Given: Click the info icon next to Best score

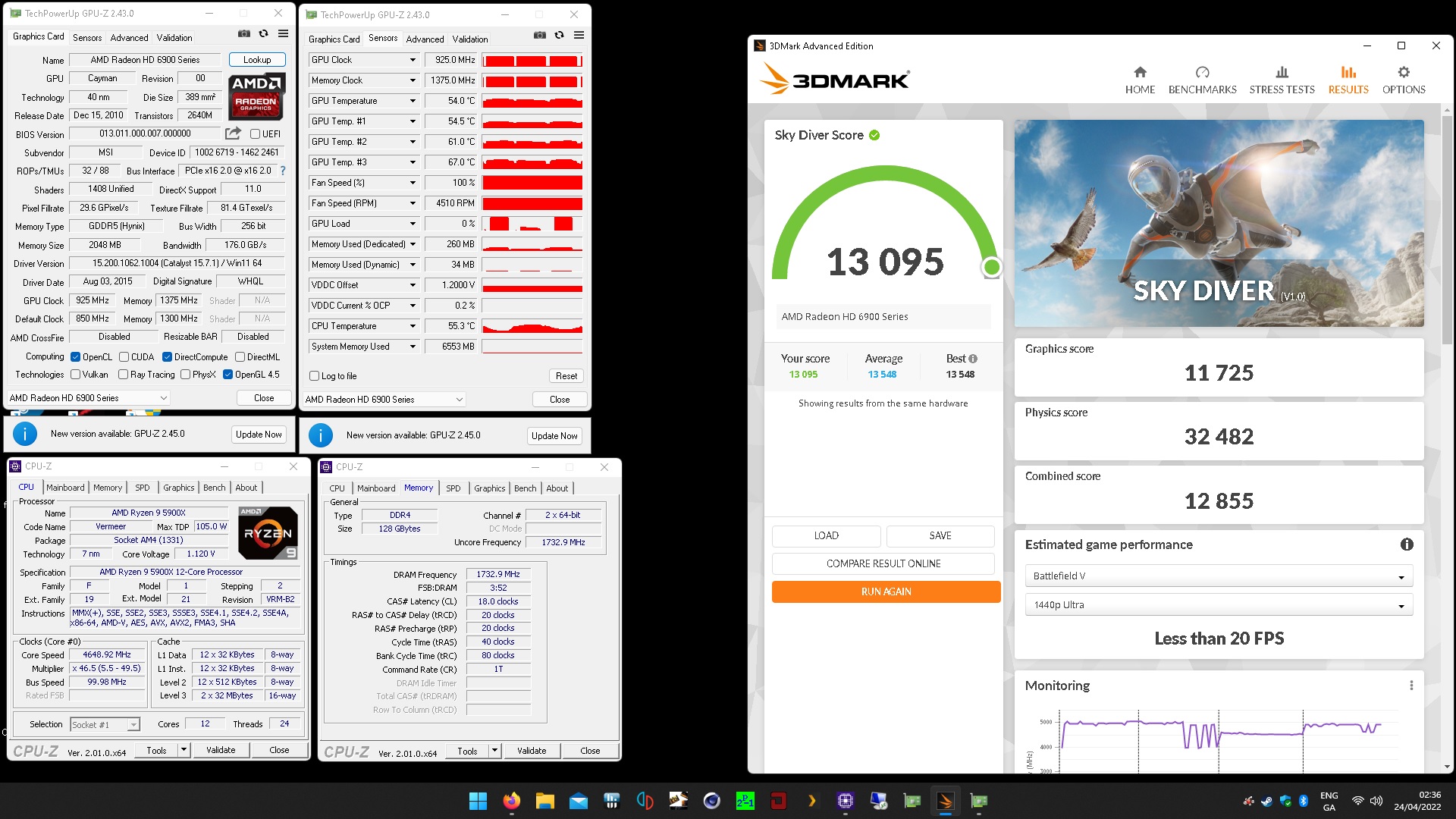Looking at the screenshot, I should click(x=973, y=359).
